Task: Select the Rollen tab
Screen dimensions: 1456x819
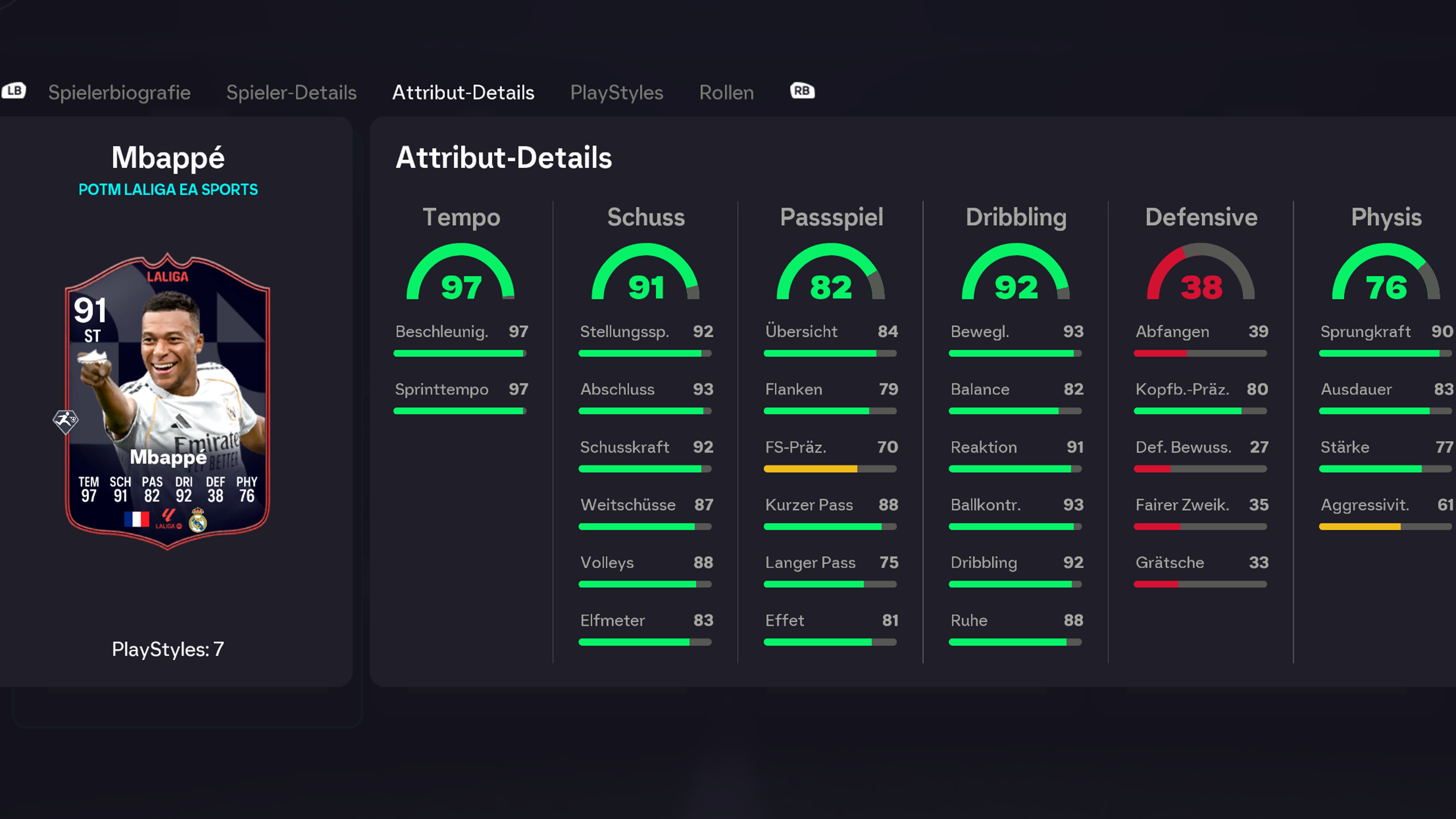Action: [726, 92]
